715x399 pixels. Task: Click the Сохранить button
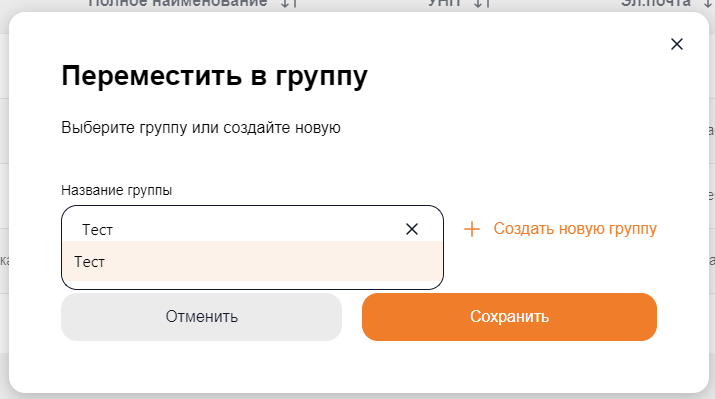point(509,316)
